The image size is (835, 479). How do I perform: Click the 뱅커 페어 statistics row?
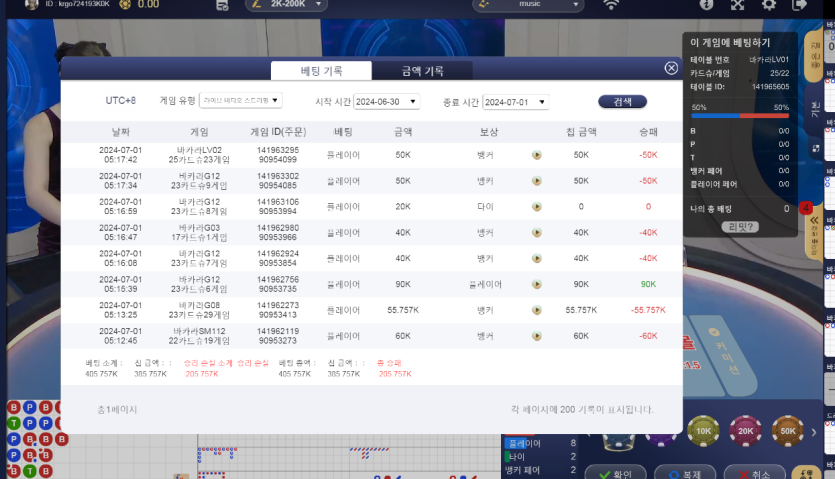click(x=541, y=470)
